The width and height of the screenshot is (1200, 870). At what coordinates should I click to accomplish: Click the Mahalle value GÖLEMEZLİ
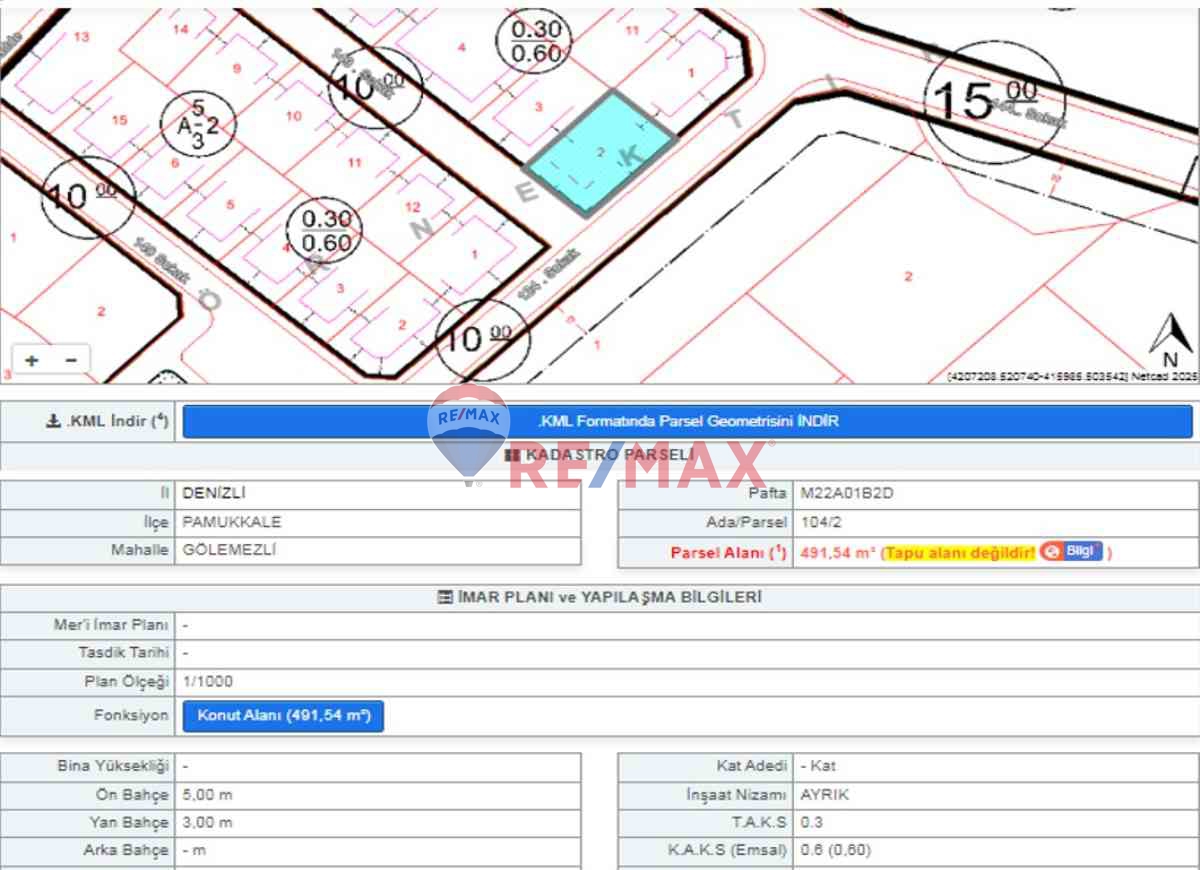230,550
